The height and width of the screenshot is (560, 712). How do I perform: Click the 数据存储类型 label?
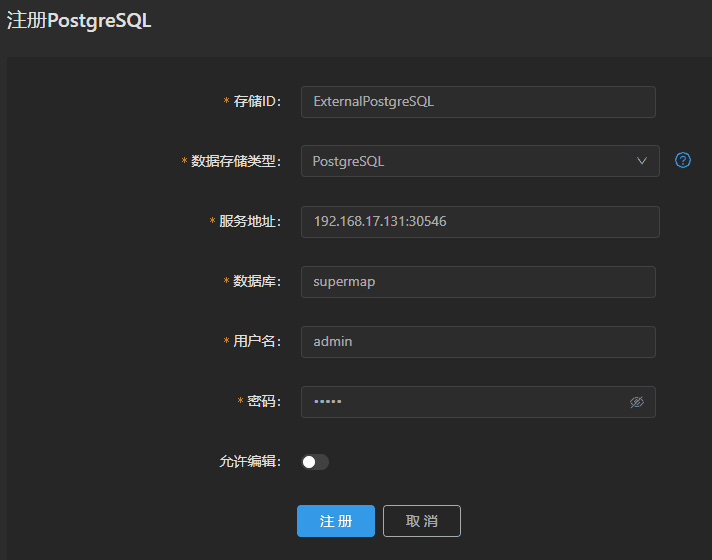236,161
